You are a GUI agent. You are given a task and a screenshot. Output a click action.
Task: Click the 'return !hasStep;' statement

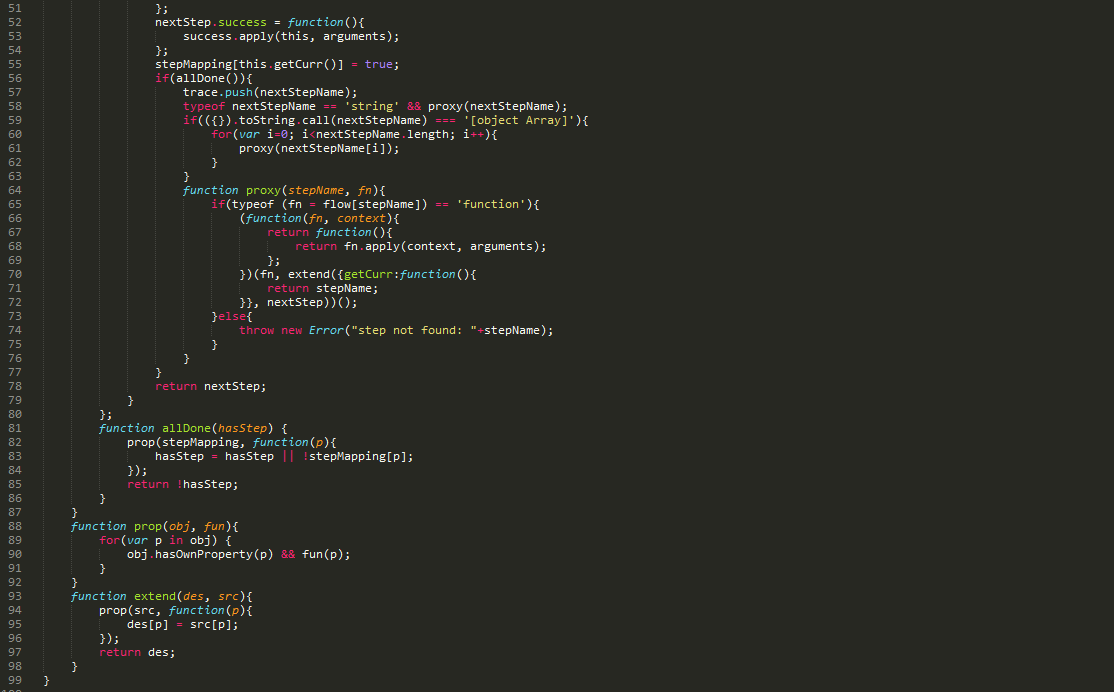click(x=183, y=484)
